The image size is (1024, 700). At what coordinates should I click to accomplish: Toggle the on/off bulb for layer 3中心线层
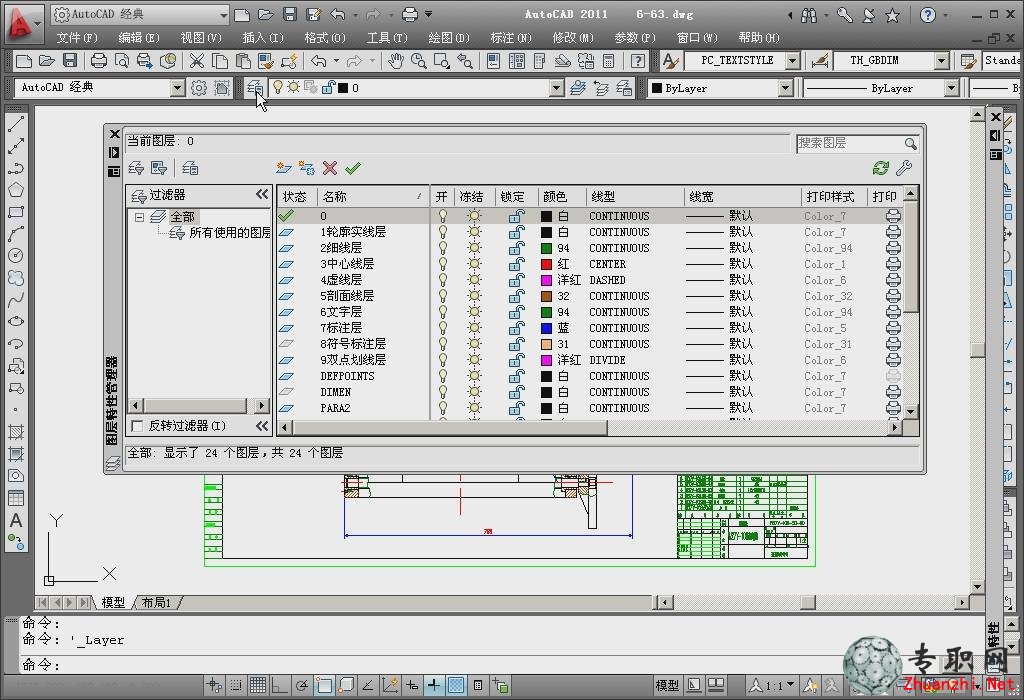tap(443, 264)
